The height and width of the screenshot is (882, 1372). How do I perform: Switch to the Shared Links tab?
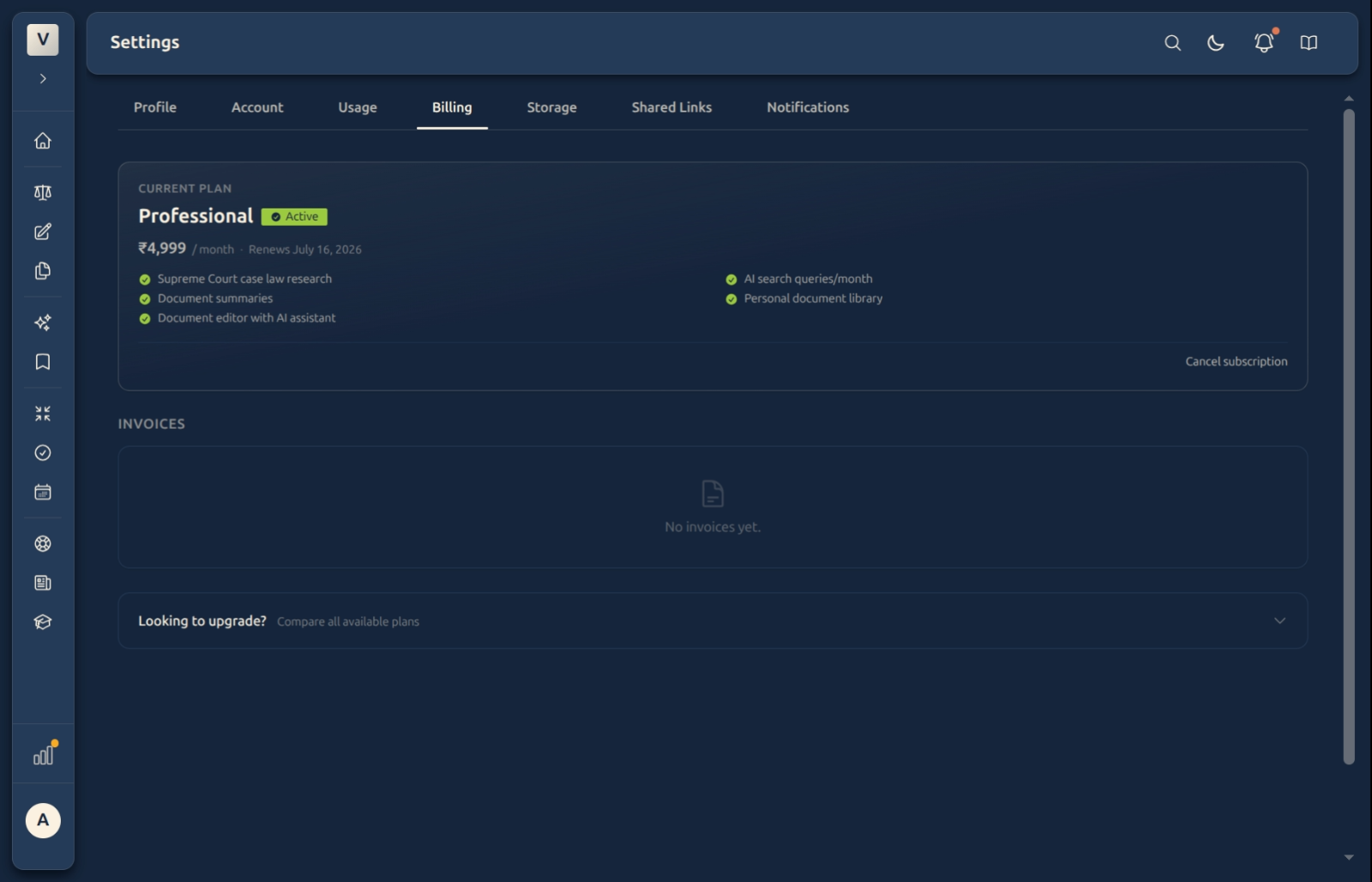[x=671, y=107]
